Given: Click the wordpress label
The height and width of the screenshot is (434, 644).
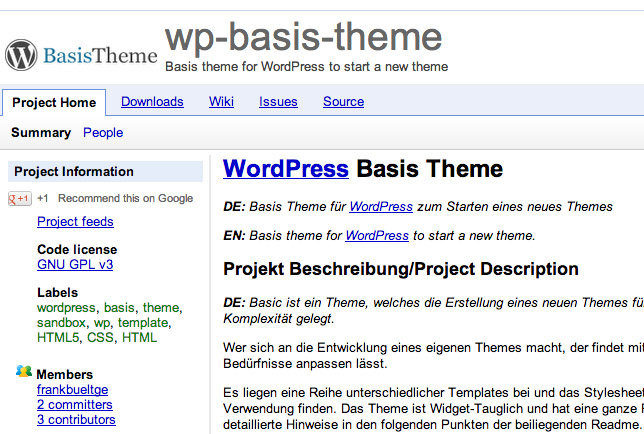Looking at the screenshot, I should tap(66, 308).
